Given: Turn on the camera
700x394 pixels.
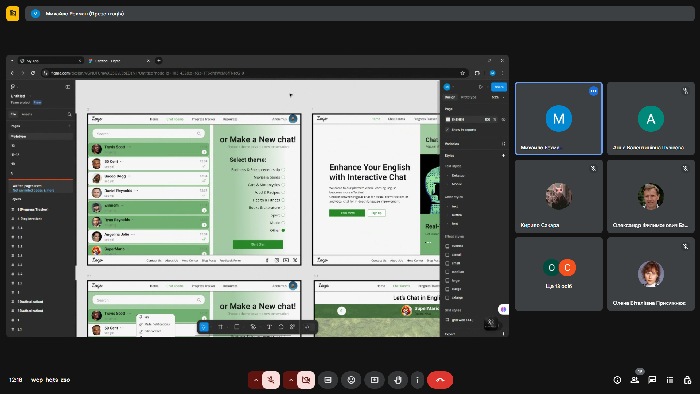Looking at the screenshot, I should [x=306, y=380].
